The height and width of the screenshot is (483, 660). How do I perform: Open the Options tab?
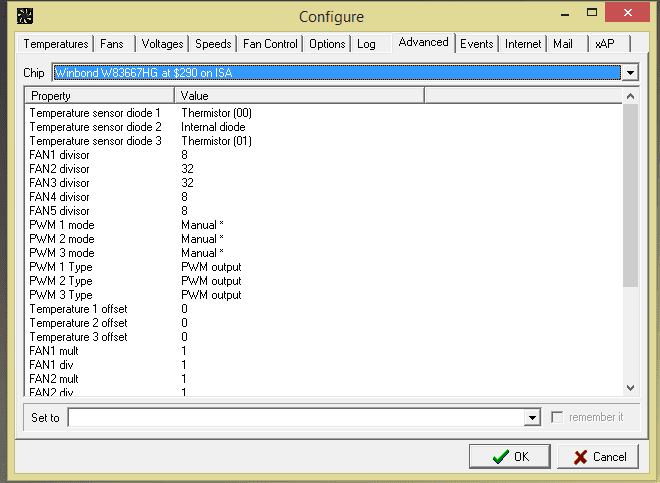tap(327, 44)
